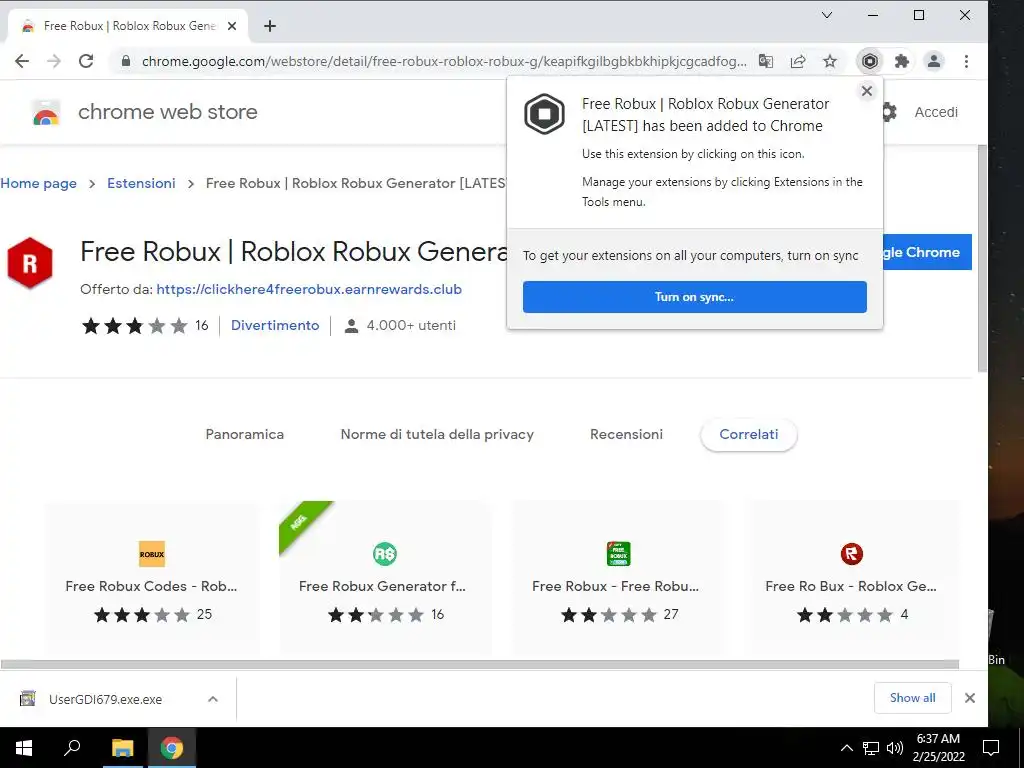Screen dimensions: 1024x768
Task: Open the tab search chevron
Action: tap(827, 15)
